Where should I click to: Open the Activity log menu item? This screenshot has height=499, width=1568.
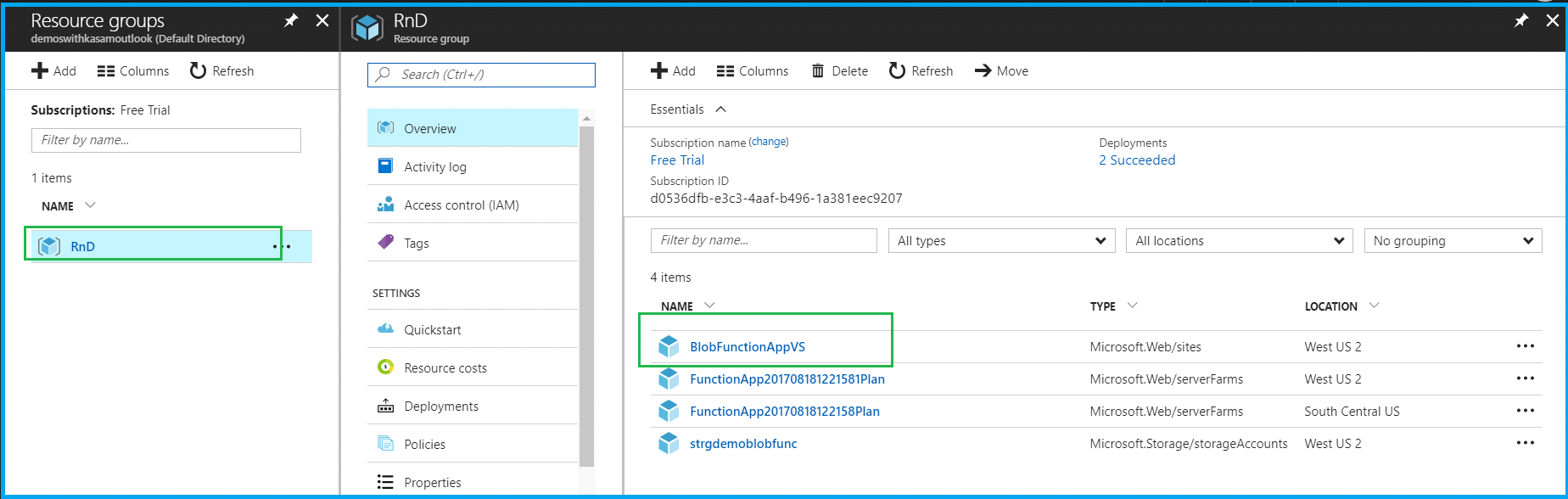point(473,166)
